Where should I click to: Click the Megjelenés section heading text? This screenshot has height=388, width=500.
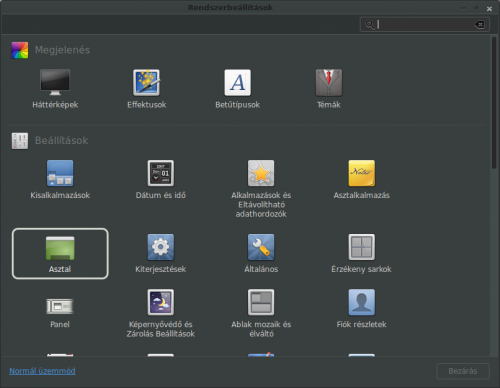coord(62,50)
